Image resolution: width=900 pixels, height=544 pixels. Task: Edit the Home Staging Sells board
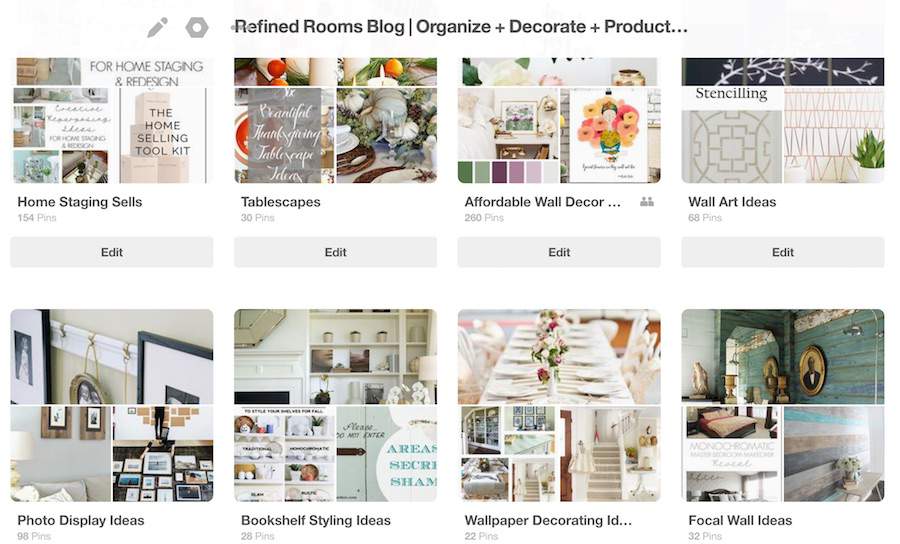click(112, 252)
